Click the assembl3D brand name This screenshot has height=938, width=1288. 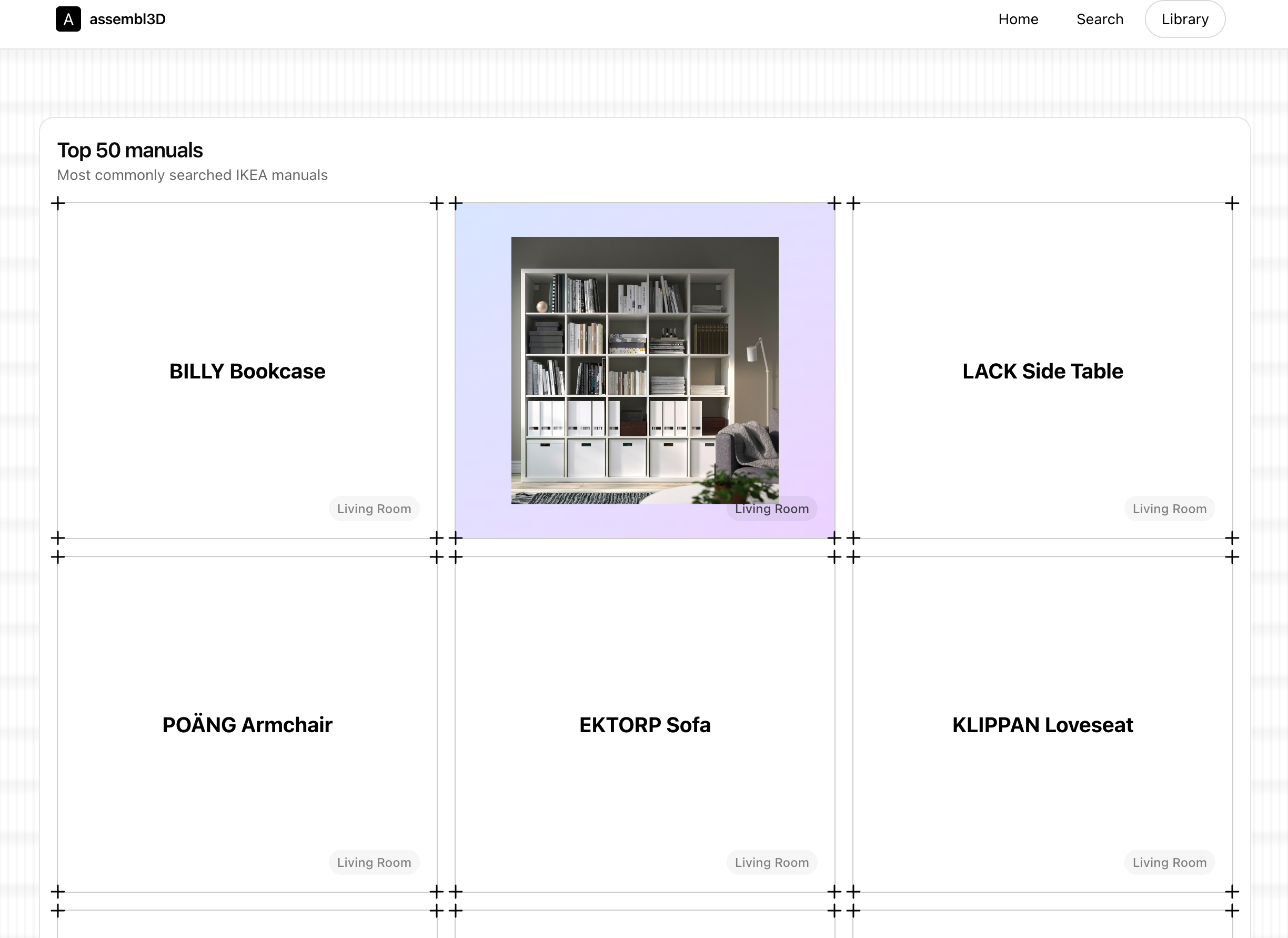pyautogui.click(x=127, y=19)
